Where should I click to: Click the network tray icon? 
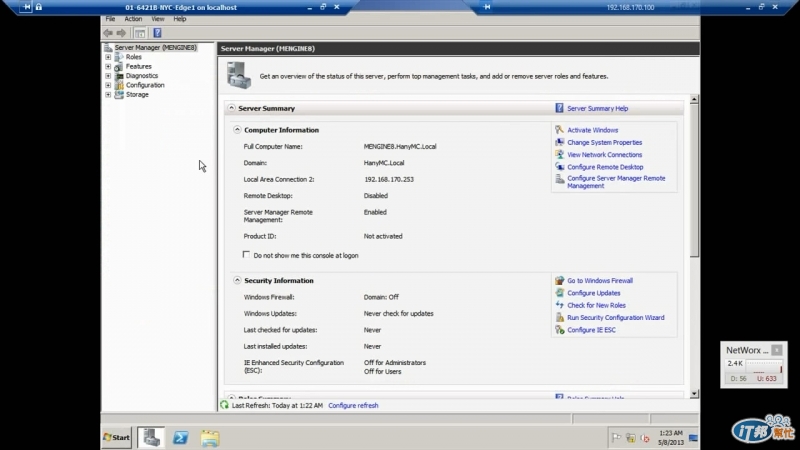(631, 438)
